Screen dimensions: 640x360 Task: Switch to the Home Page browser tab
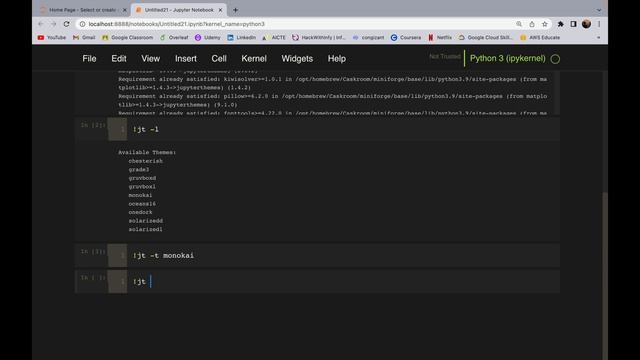coord(82,10)
